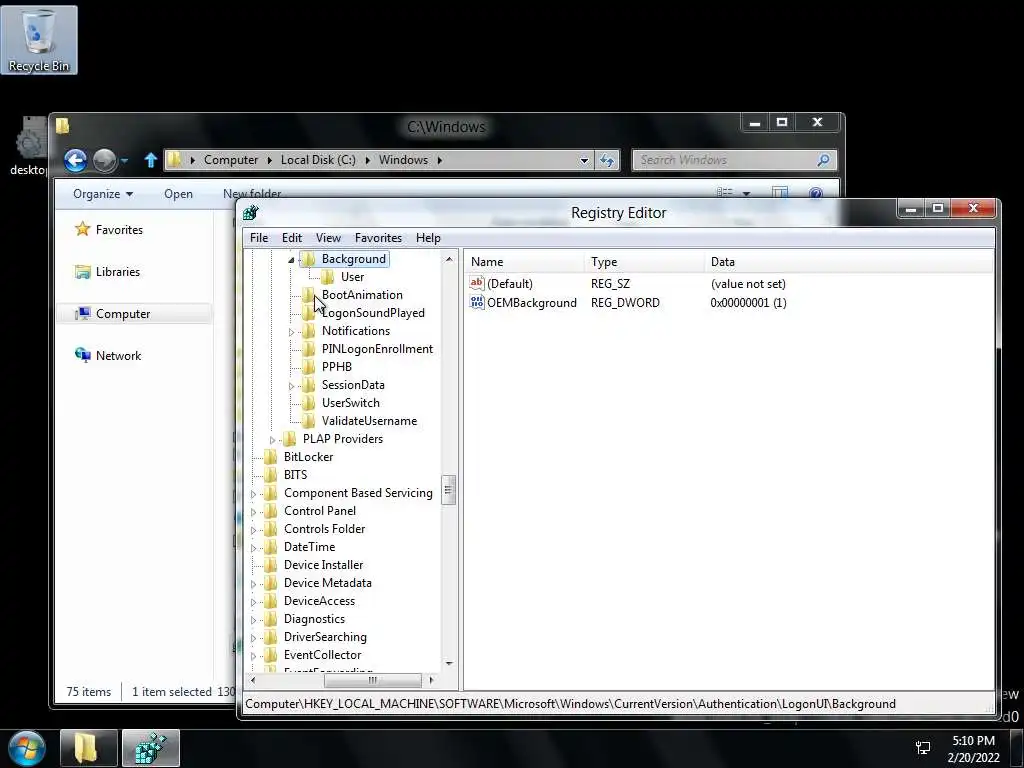Open the Favorites menu in Registry Editor

378,238
